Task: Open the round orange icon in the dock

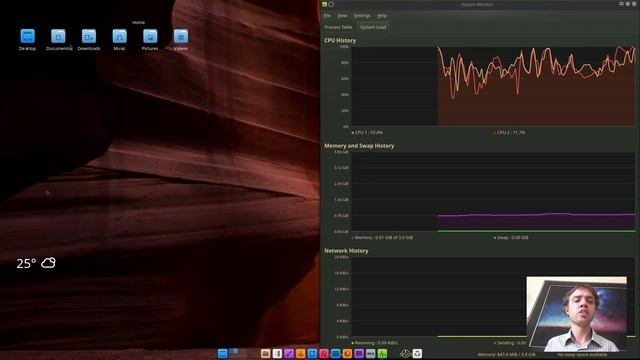Action: (347, 353)
